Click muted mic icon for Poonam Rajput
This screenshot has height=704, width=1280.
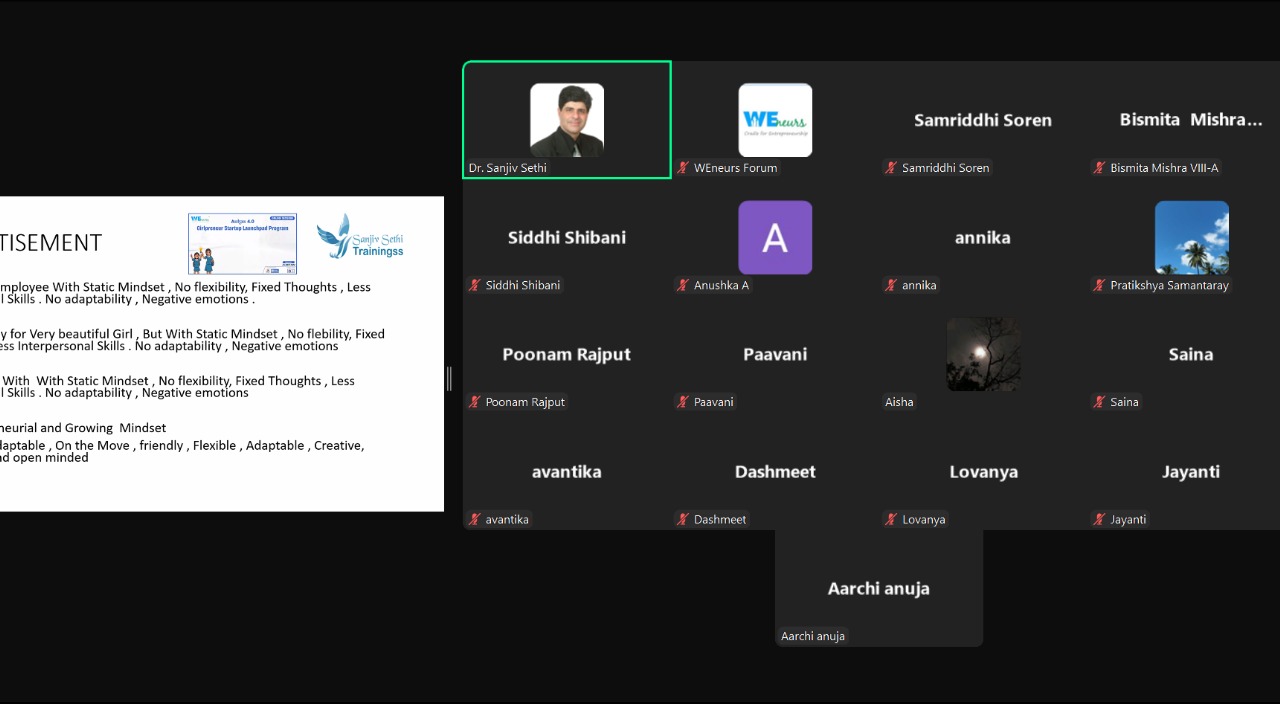coord(475,402)
